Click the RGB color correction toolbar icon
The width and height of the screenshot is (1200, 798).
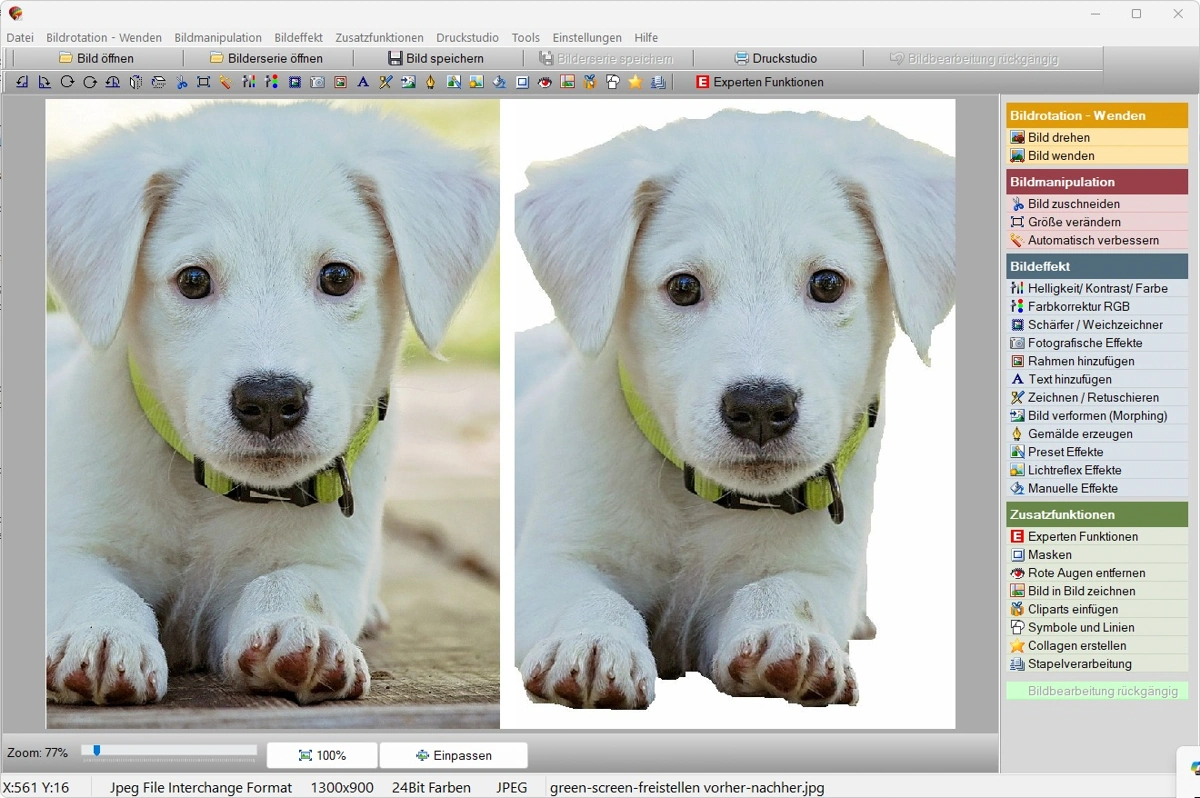coord(271,82)
